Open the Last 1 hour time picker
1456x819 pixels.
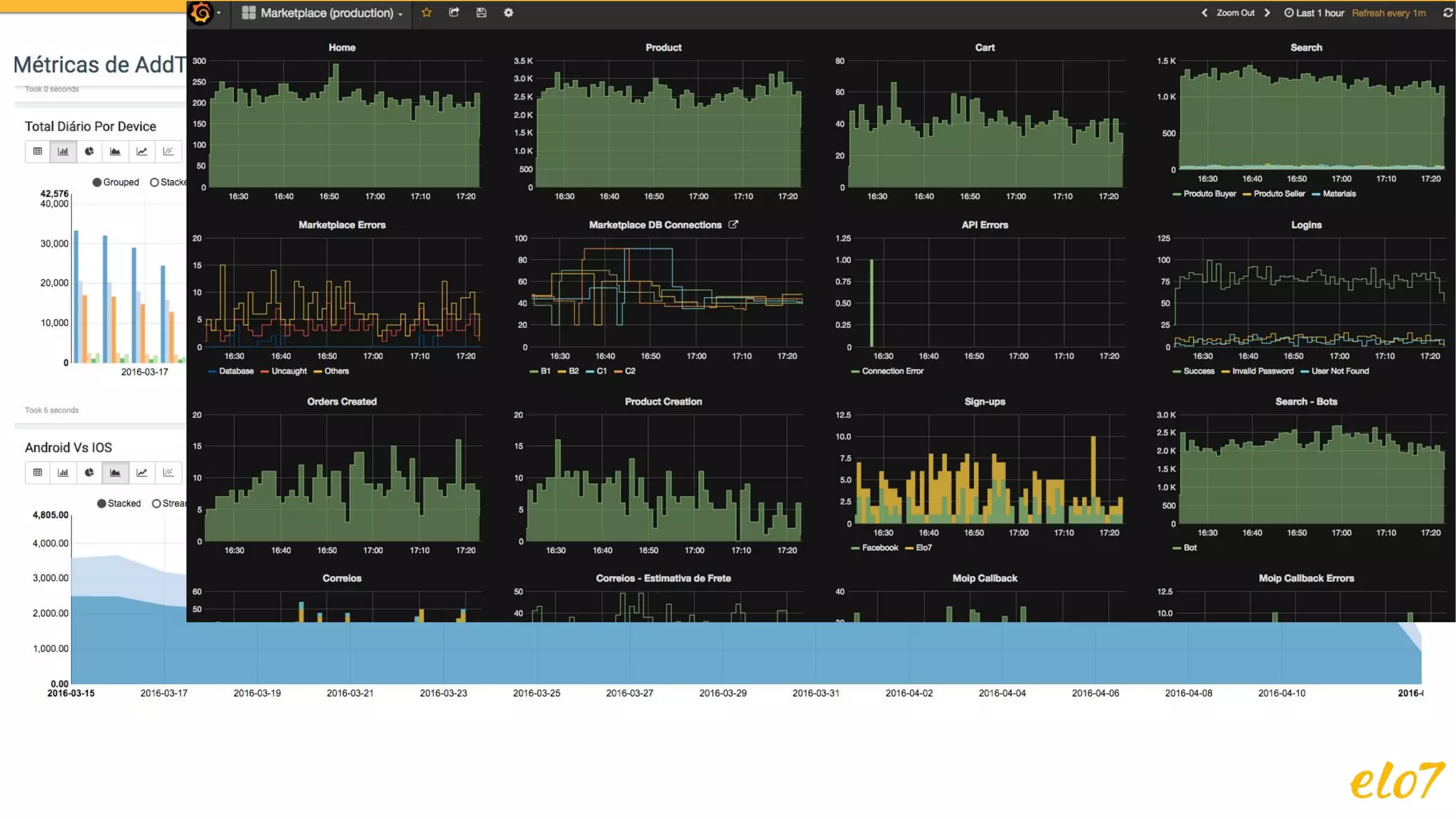tap(1314, 13)
